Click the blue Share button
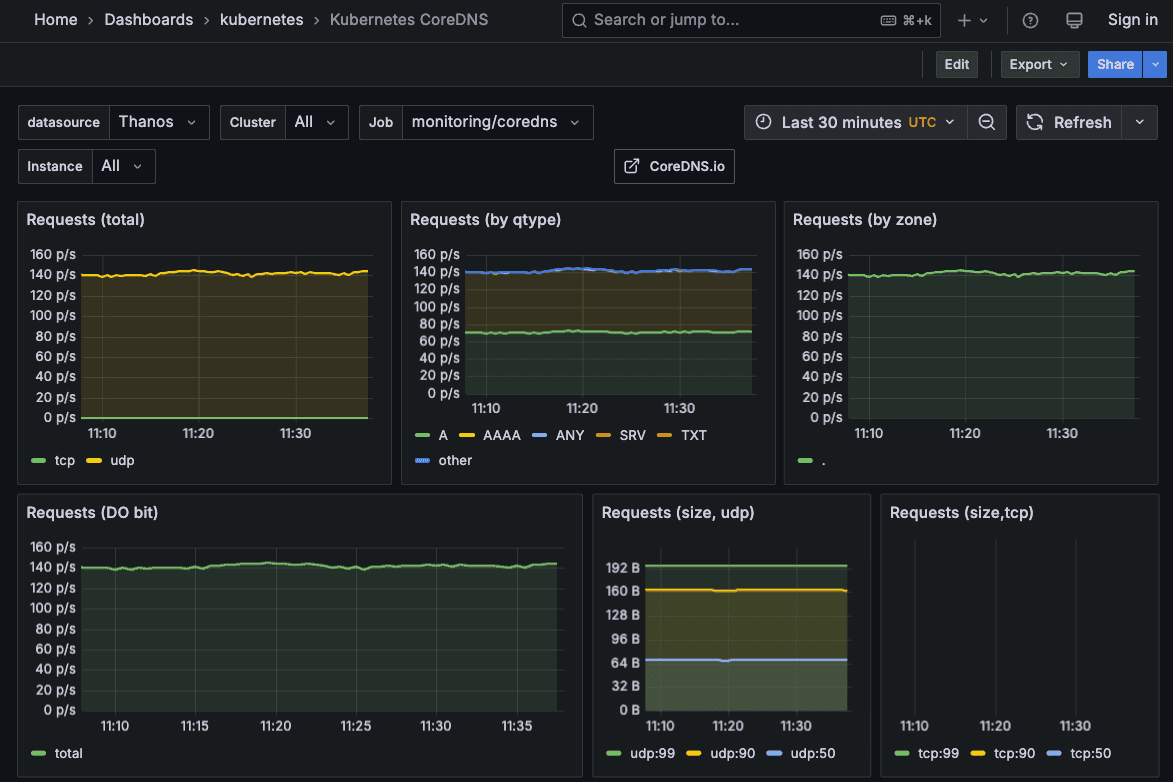Screen dimensions: 1173x782 [1115, 64]
